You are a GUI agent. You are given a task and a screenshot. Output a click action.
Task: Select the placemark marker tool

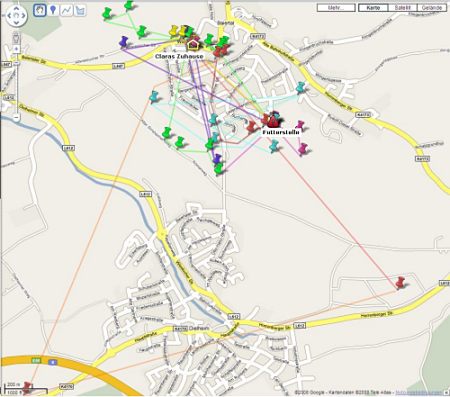(53, 10)
